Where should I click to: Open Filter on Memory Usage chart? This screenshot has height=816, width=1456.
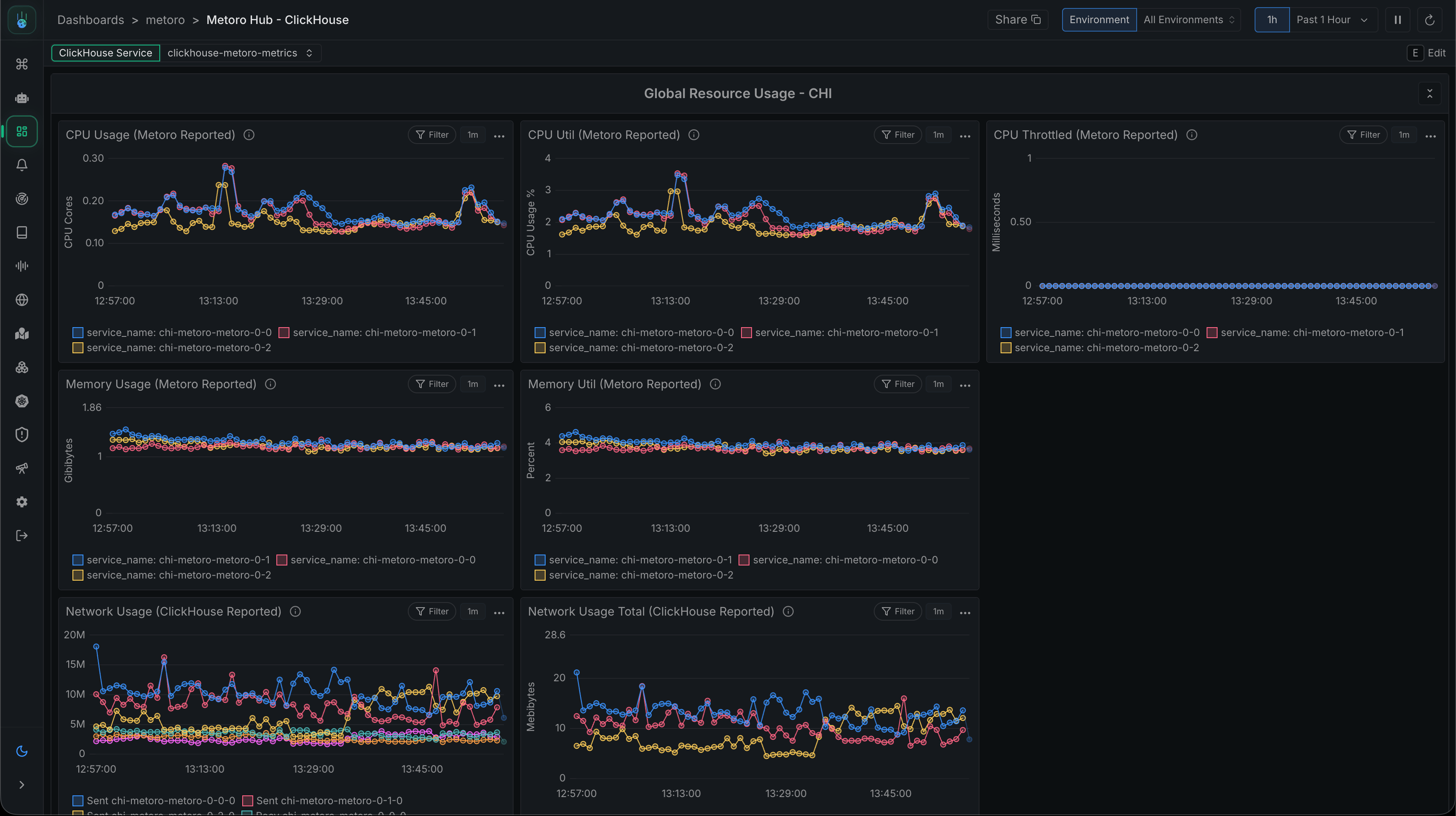tap(432, 384)
